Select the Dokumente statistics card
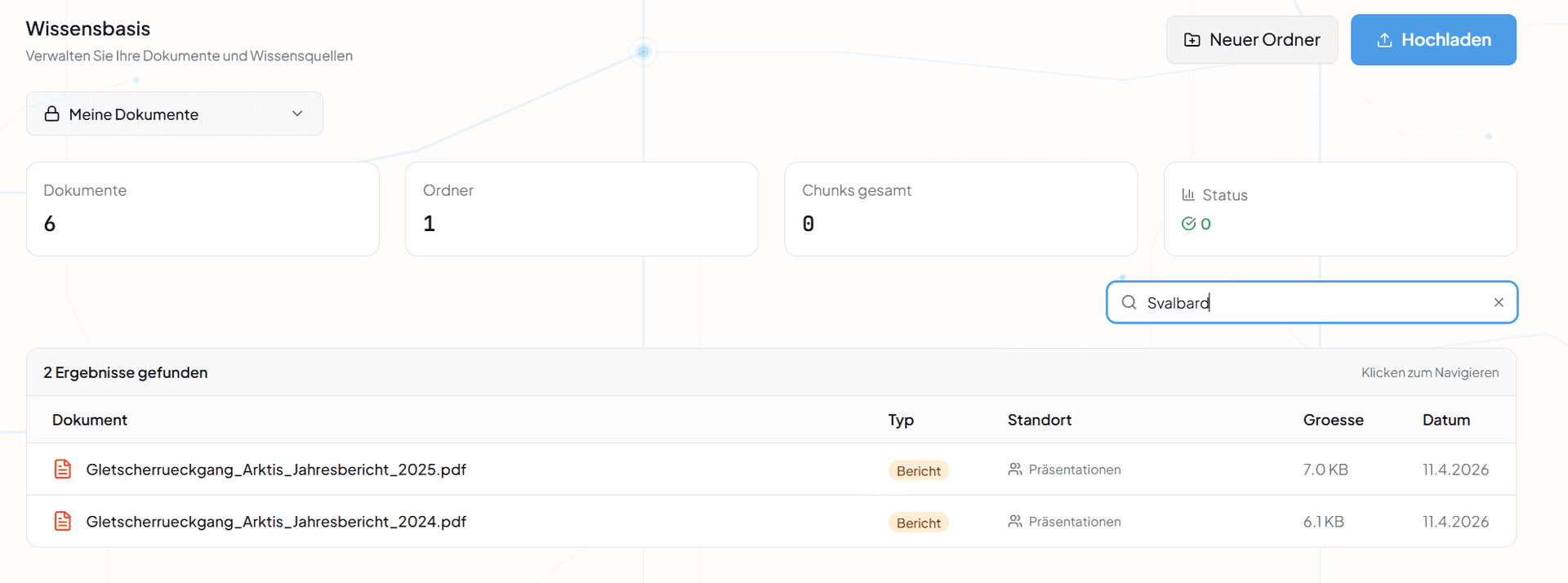The height and width of the screenshot is (583, 1568). [203, 208]
